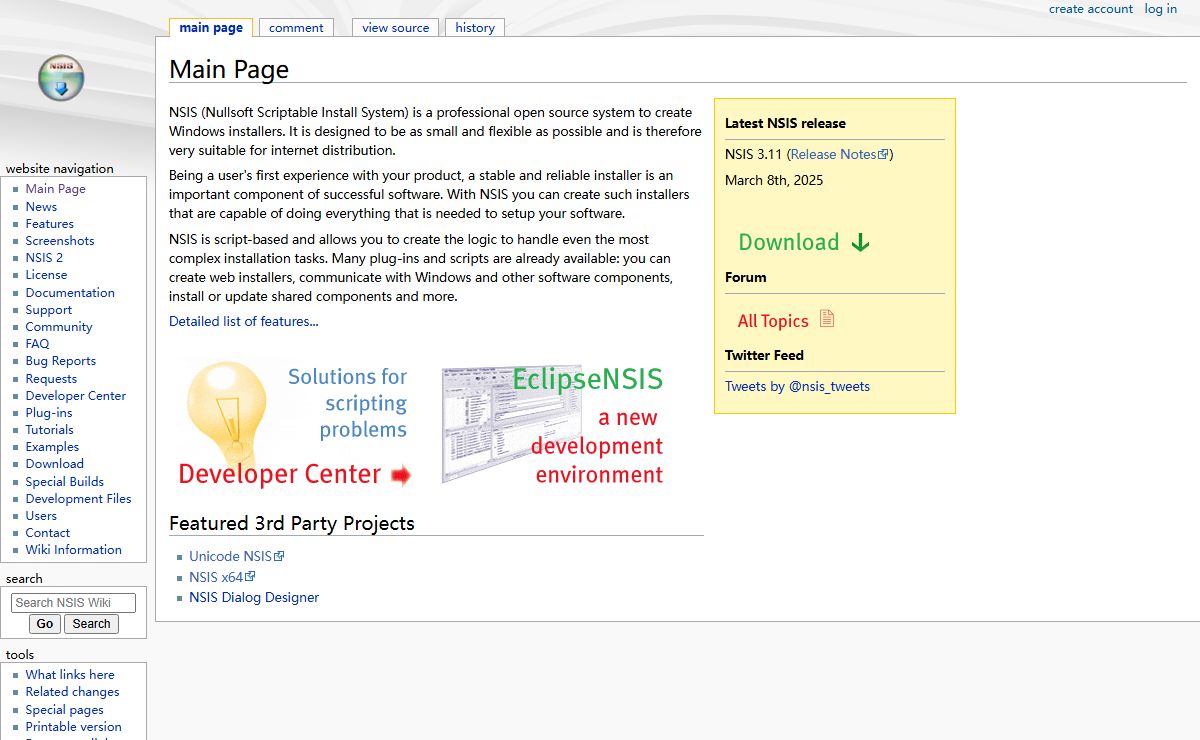Open the Release Notes link
Viewport: 1200px width, 740px height.
click(839, 155)
